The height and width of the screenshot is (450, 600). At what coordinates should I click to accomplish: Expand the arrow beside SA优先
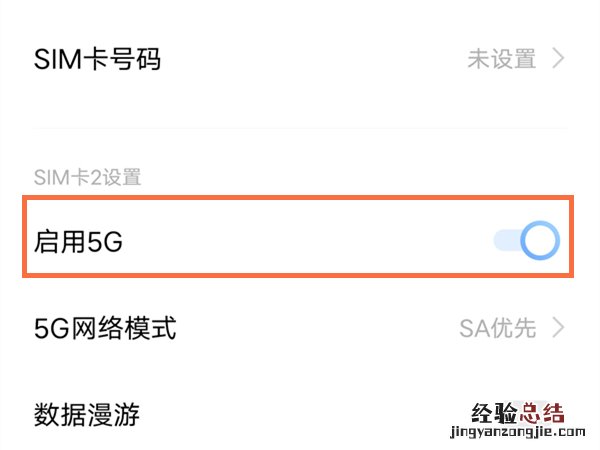tap(559, 327)
